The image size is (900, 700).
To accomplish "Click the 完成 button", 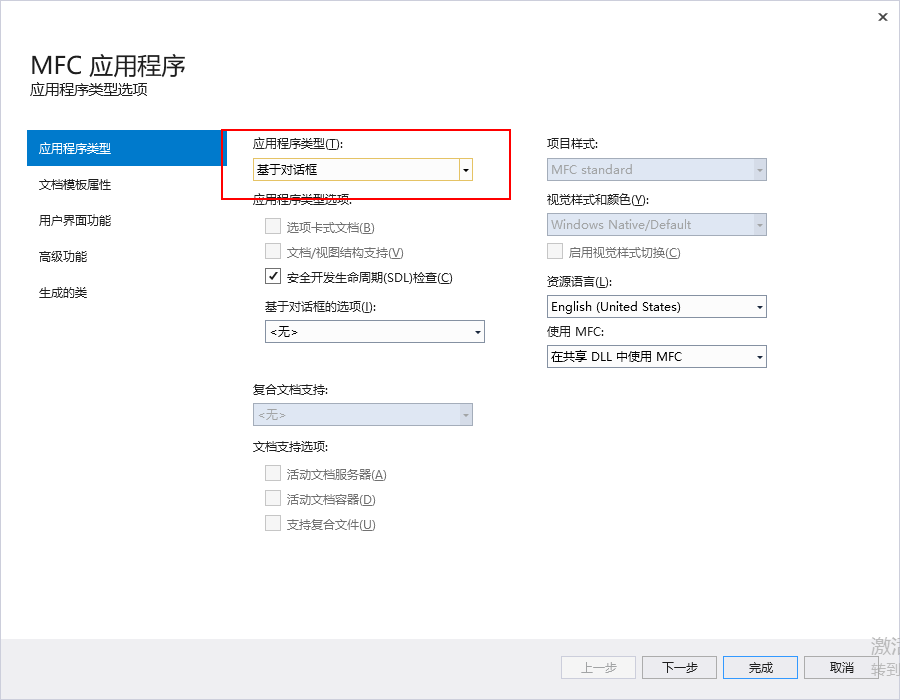I will point(760,667).
